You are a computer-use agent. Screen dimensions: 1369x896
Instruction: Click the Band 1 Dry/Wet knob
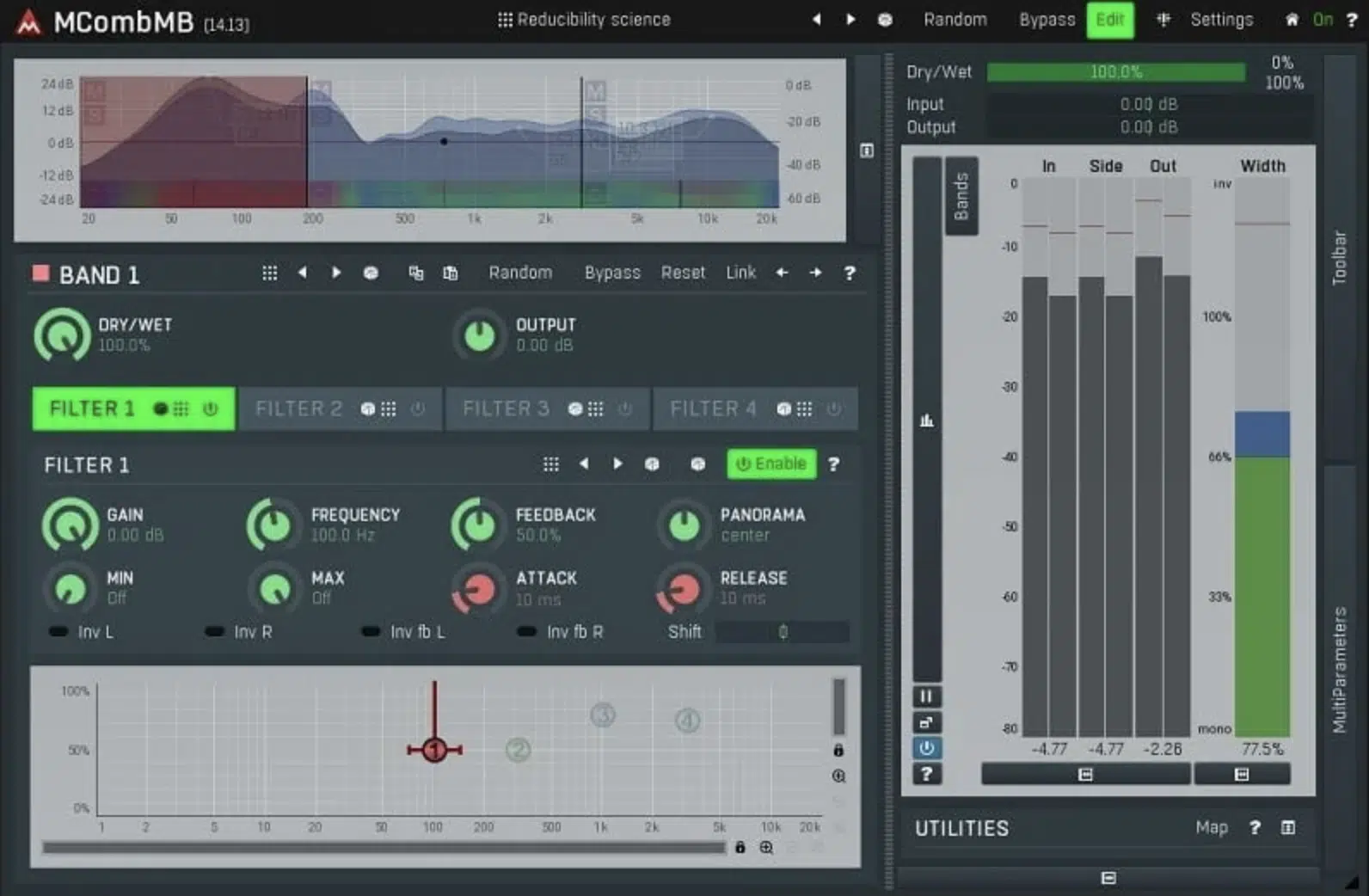pos(62,335)
